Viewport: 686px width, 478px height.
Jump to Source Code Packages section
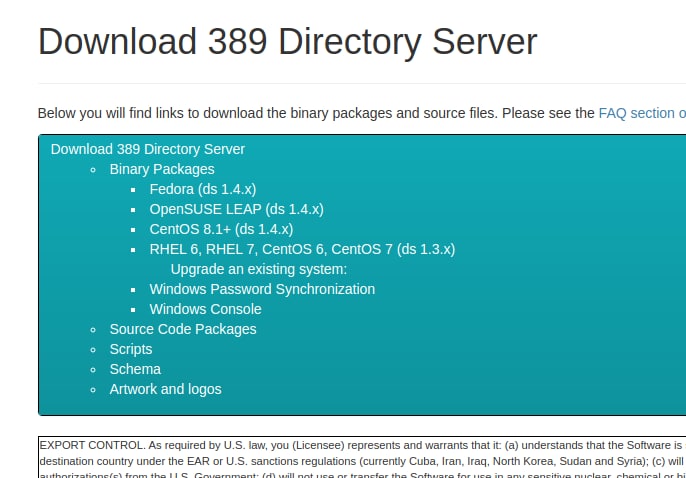pos(183,329)
